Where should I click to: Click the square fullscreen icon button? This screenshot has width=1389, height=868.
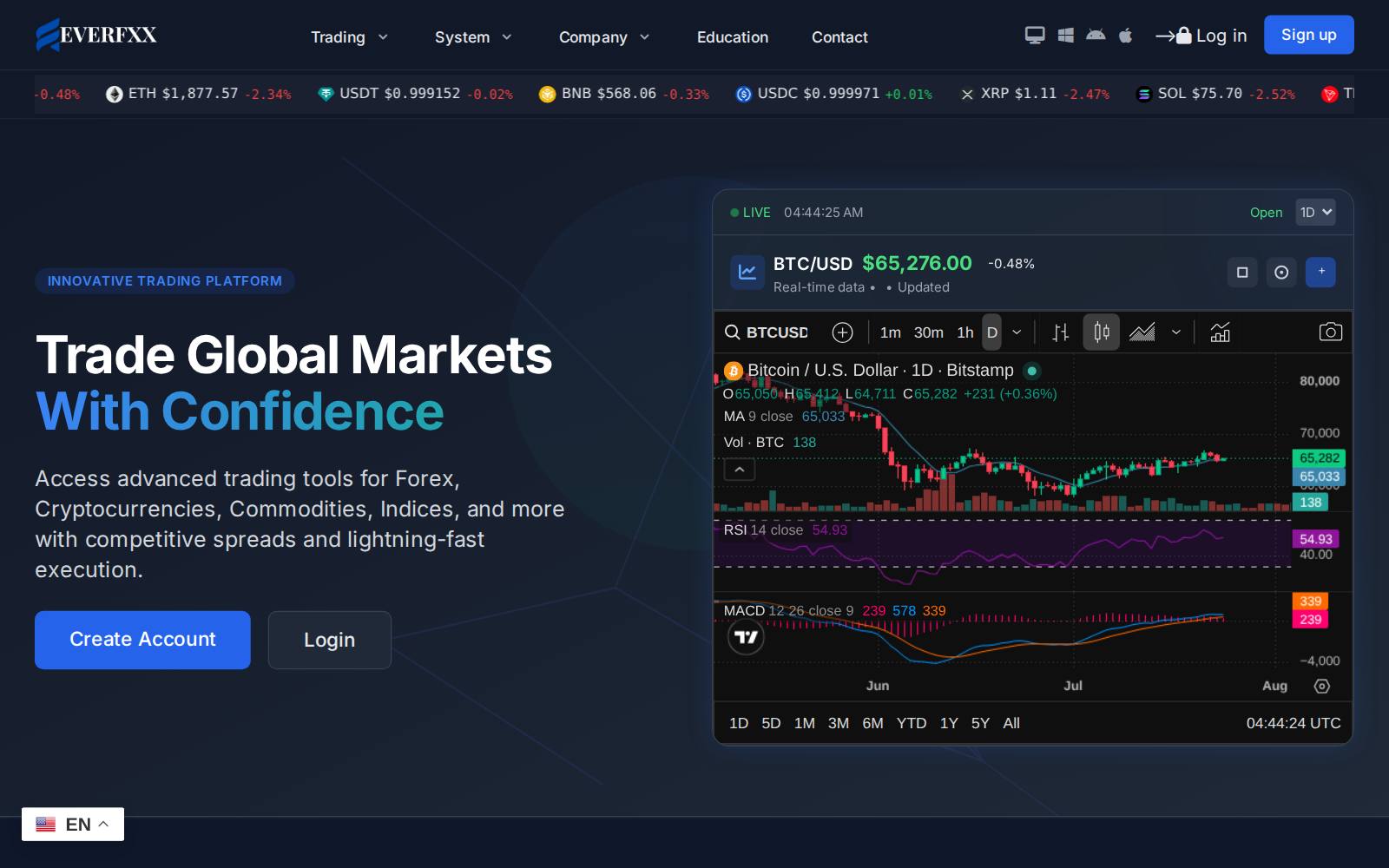(x=1242, y=272)
